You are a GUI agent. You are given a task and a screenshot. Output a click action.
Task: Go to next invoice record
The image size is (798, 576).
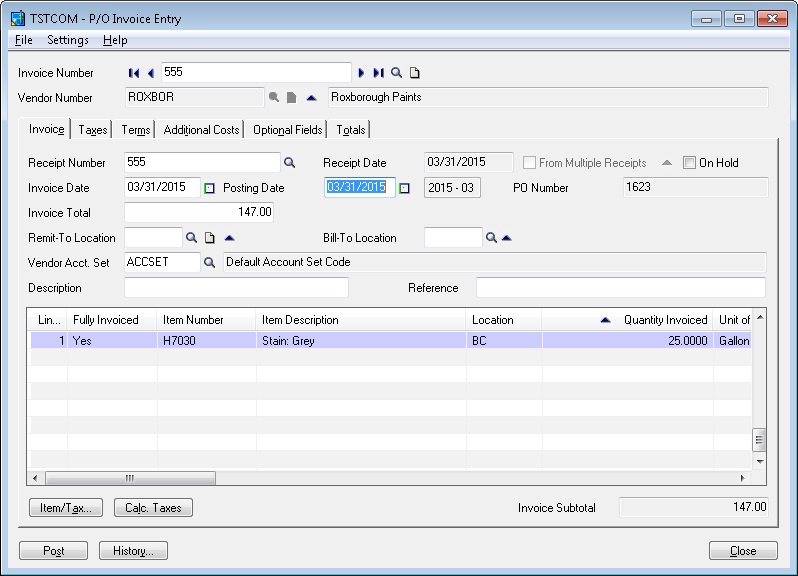(x=361, y=73)
